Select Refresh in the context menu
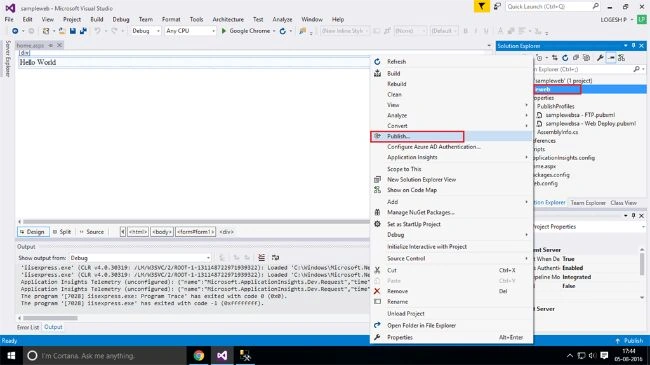This screenshot has height=365, width=650. tap(451, 61)
